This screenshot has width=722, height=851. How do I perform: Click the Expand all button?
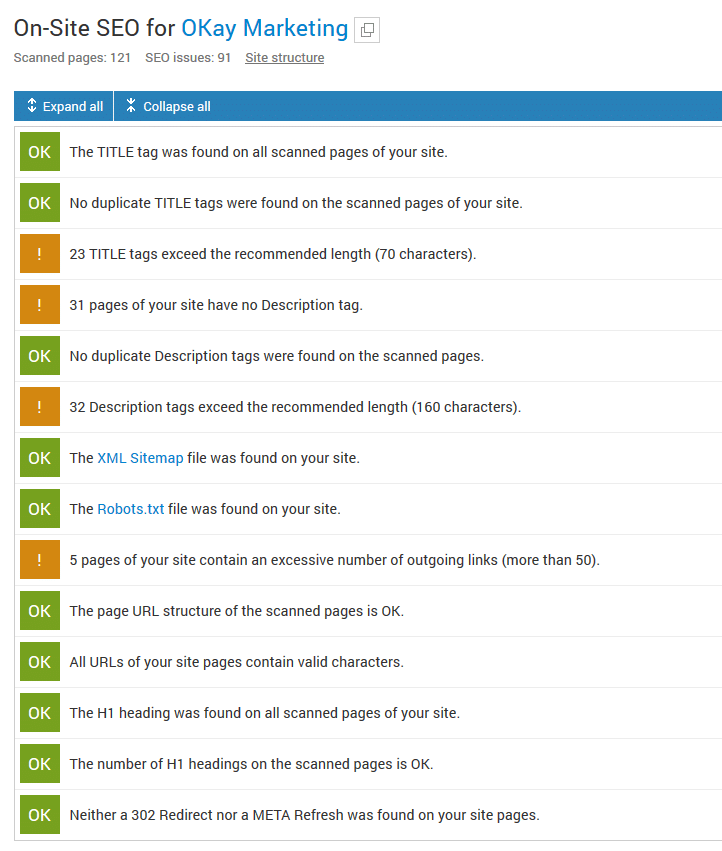(x=64, y=106)
